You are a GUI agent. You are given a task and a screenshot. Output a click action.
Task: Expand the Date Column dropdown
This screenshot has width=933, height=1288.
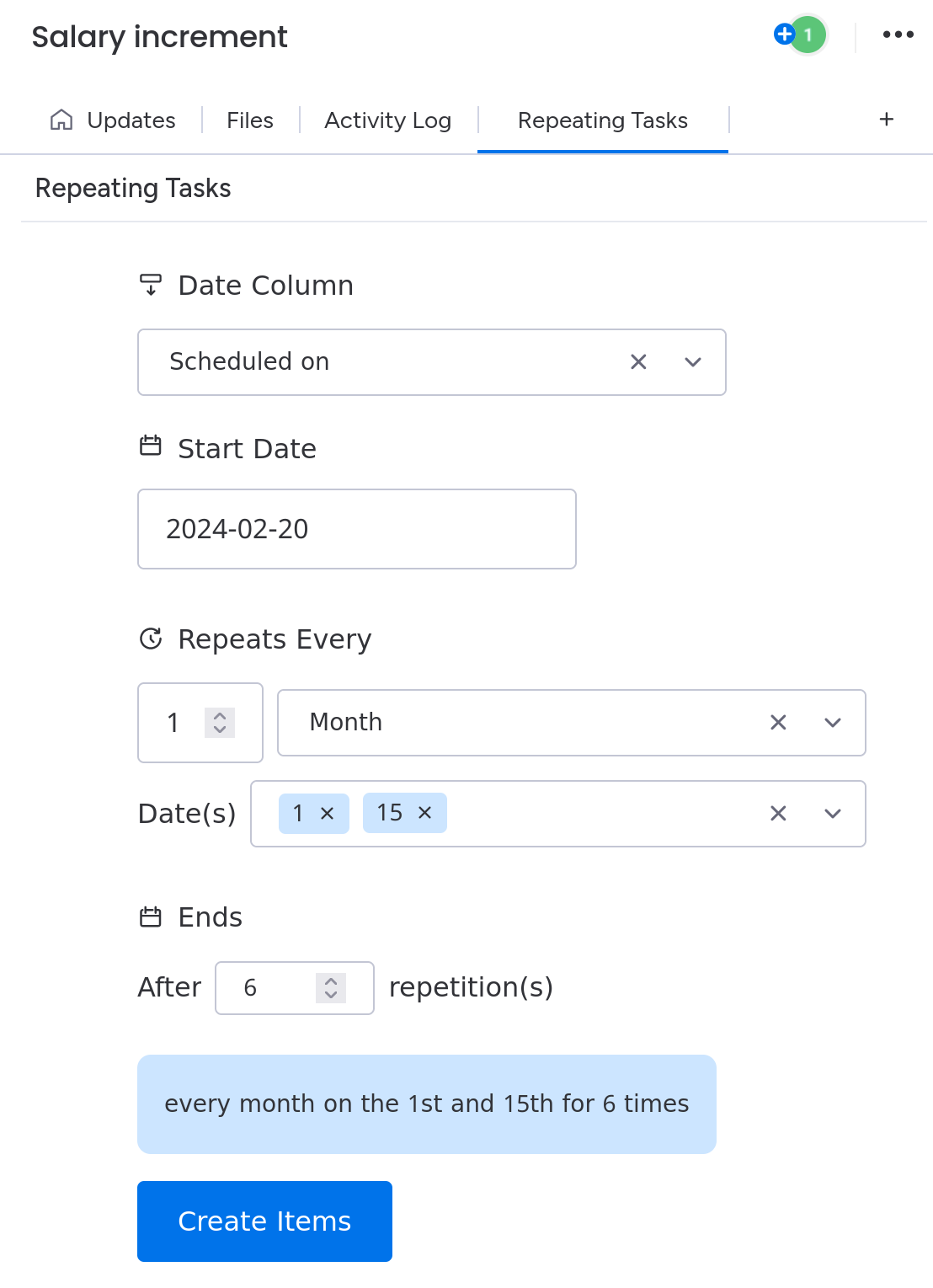point(693,362)
